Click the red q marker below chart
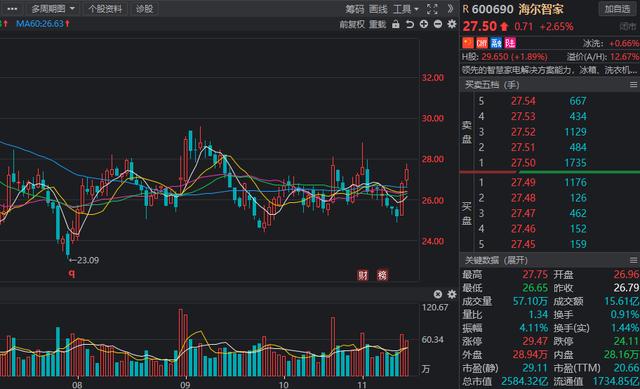The height and width of the screenshot is (389, 640). pyautogui.click(x=72, y=273)
